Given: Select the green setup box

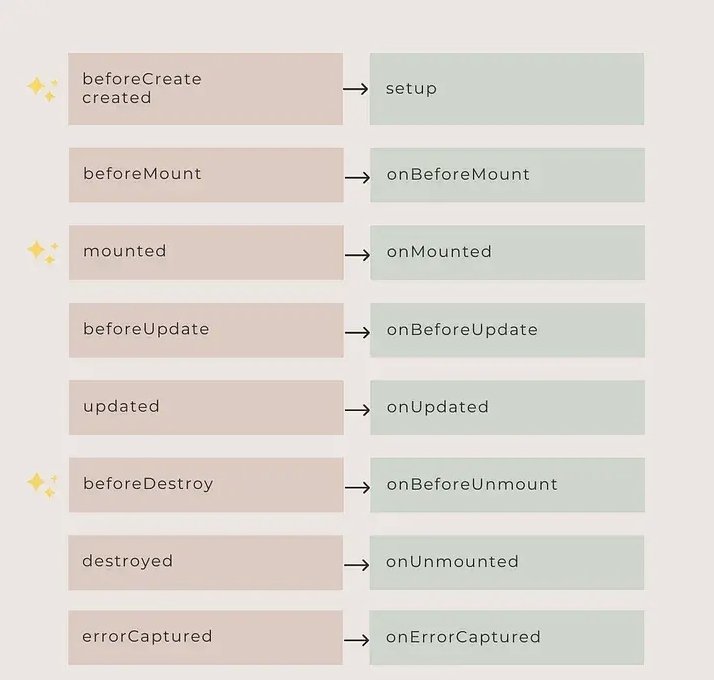Looking at the screenshot, I should (507, 89).
